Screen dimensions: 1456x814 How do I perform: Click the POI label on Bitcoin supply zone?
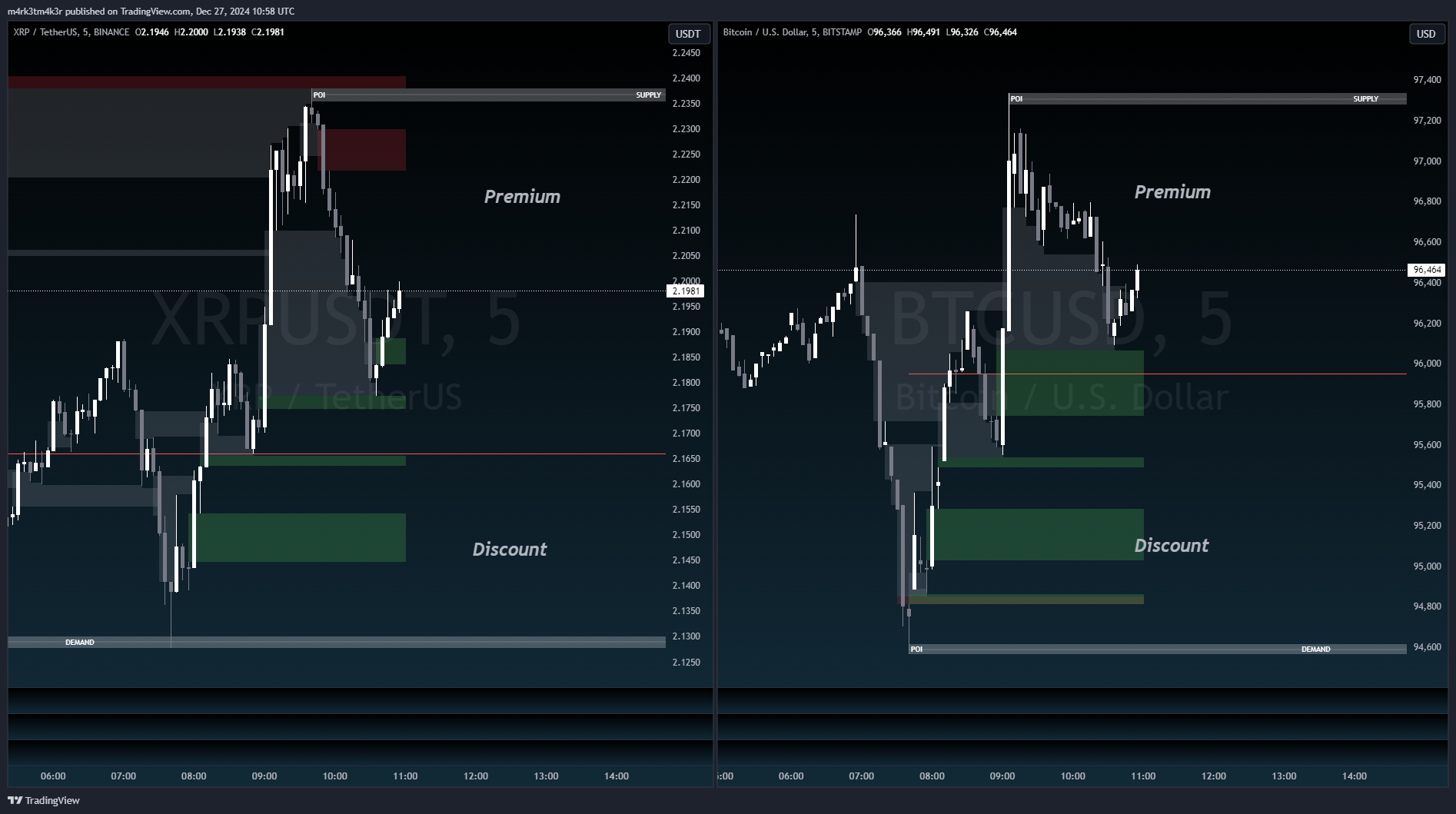(x=1016, y=99)
